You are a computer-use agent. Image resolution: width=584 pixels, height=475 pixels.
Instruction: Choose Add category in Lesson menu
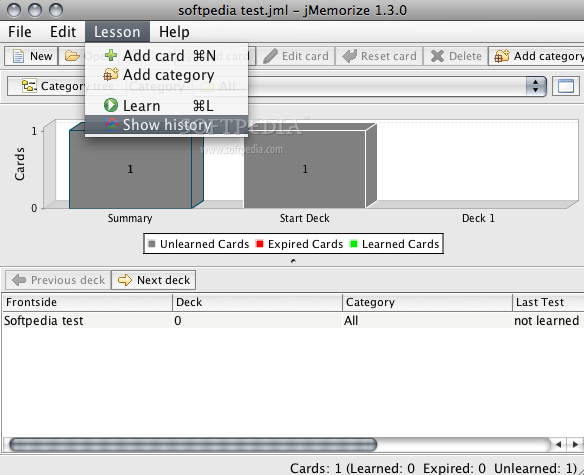pos(166,75)
